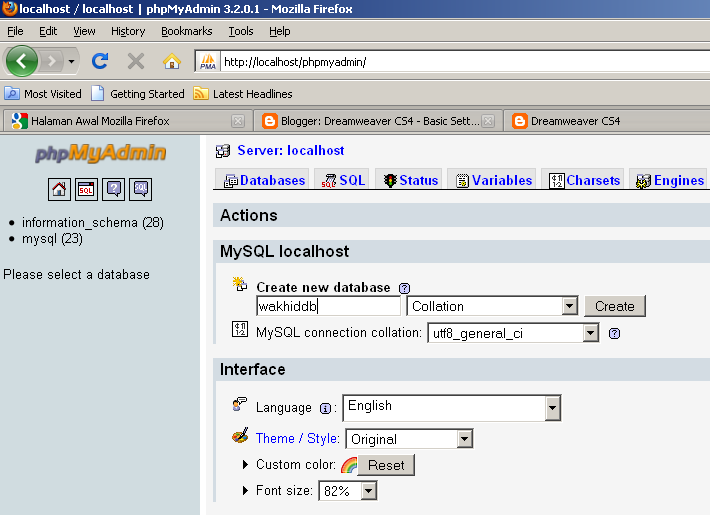Open the SQL tab

(343, 180)
